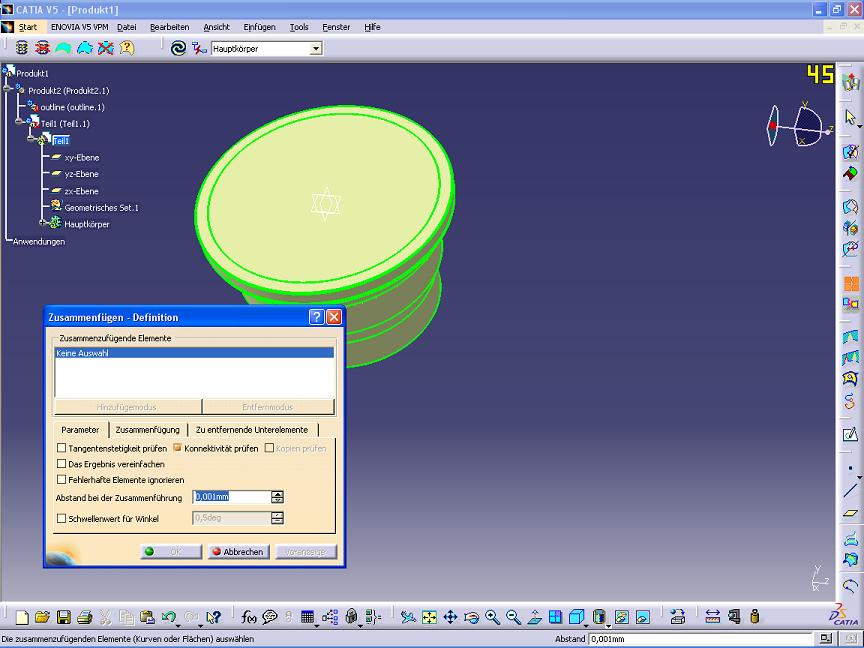Open the Tools menu

point(299,27)
